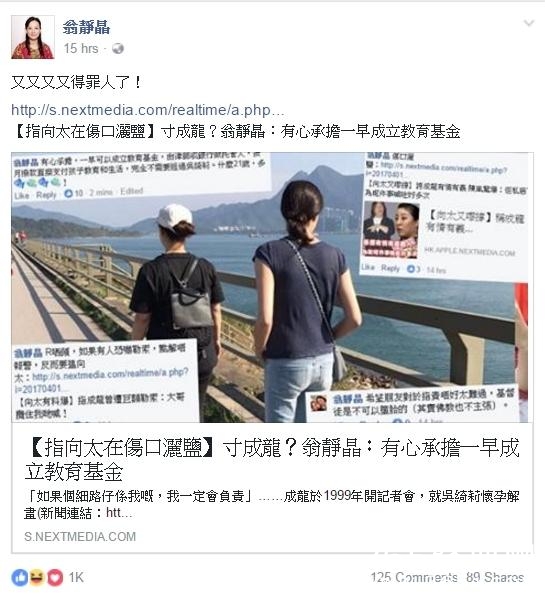This screenshot has width=545, height=597.
Task: Click the Haha laughing reaction icon
Action: pyautogui.click(x=37, y=578)
